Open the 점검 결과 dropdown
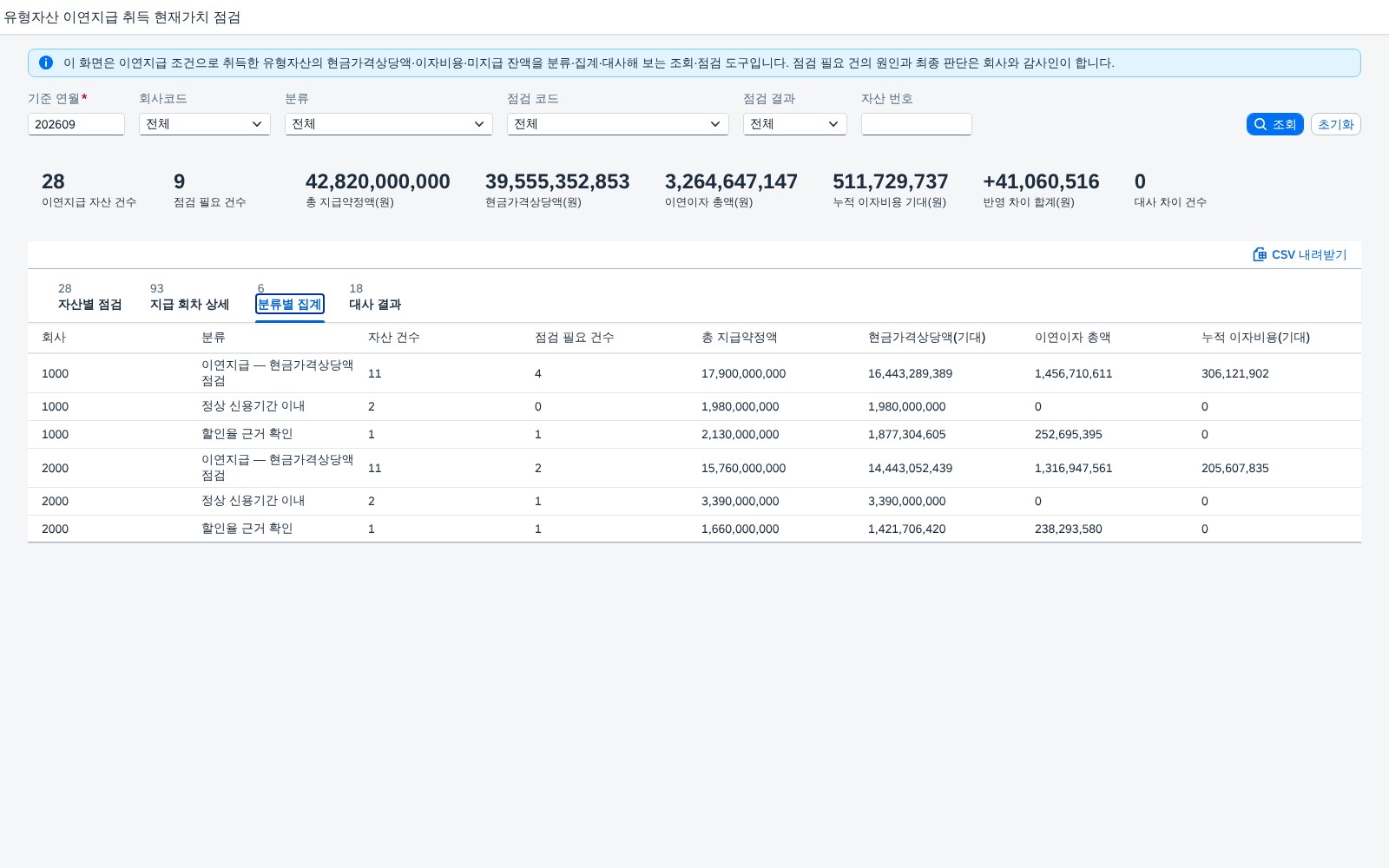 795,124
